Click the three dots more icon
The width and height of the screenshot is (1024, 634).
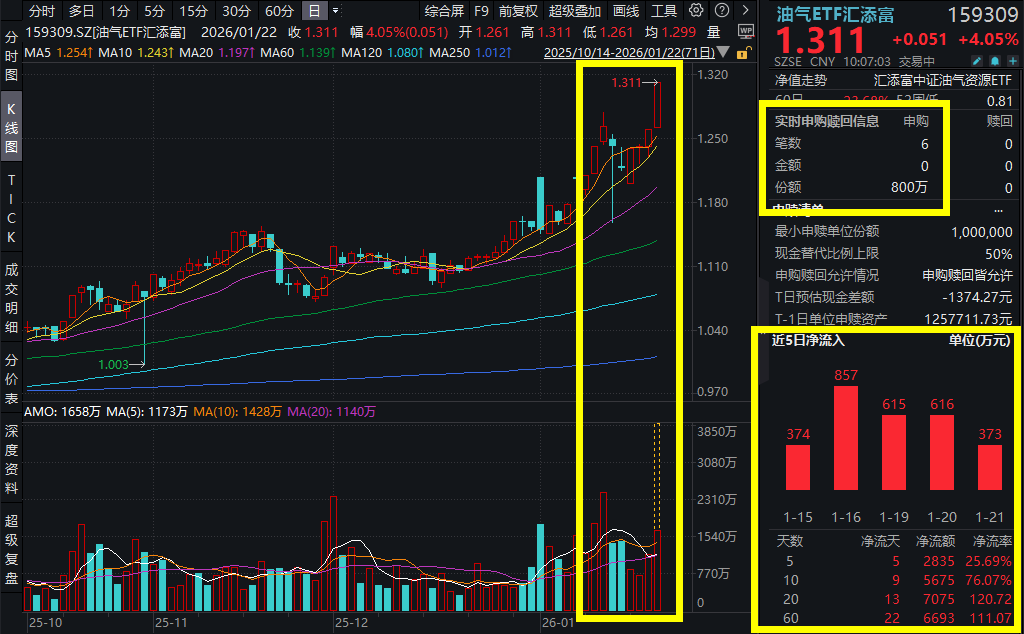[x=997, y=210]
